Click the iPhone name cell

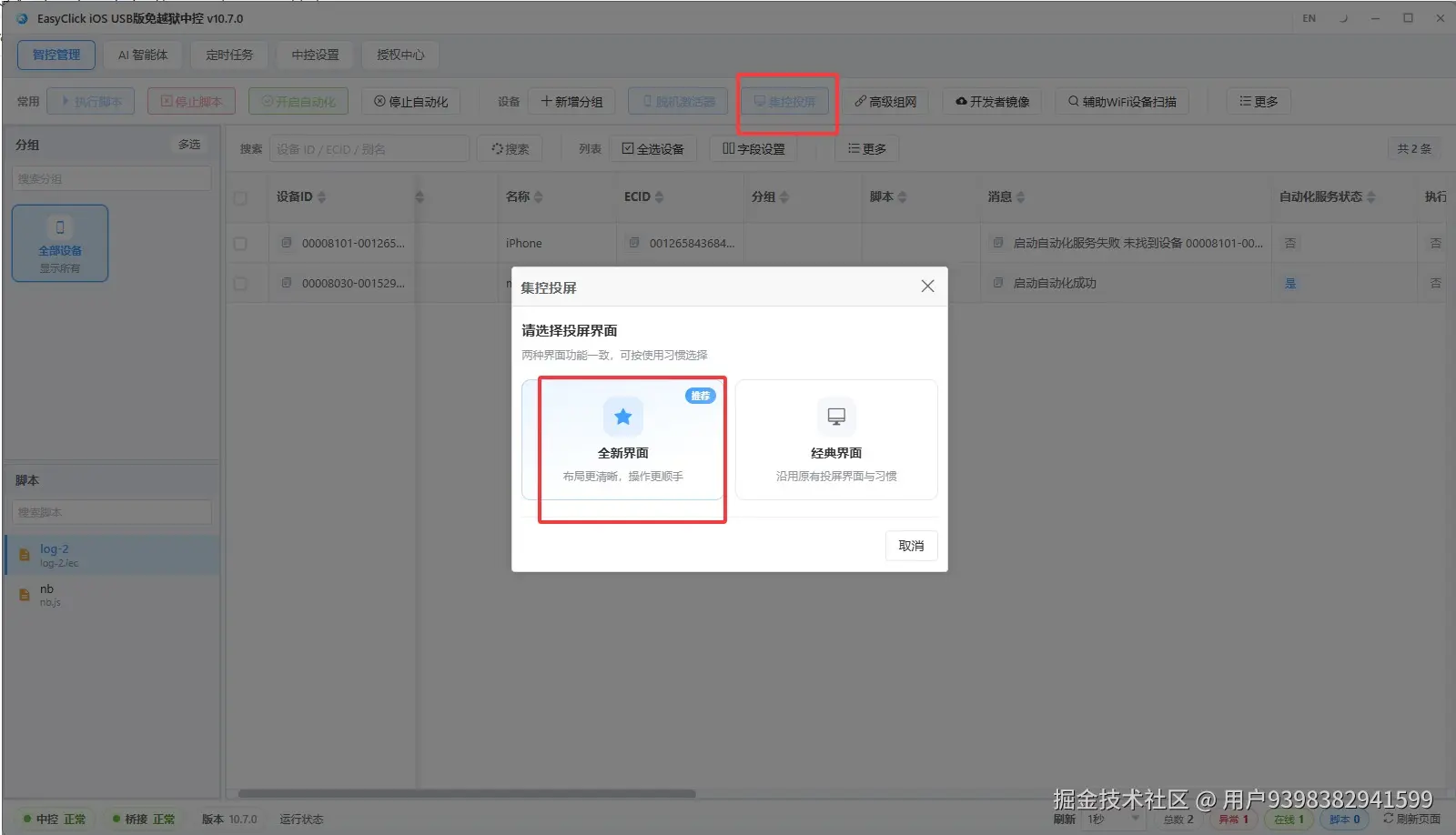coord(524,244)
